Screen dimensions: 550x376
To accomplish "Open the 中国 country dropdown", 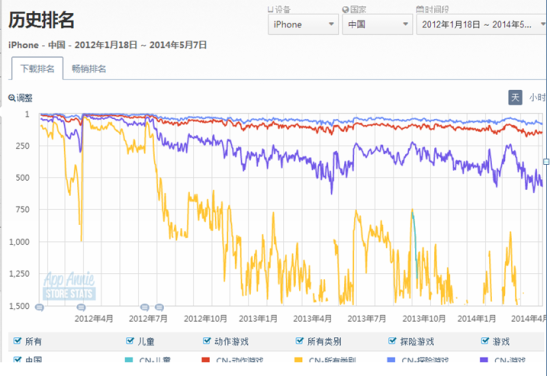I will [377, 25].
